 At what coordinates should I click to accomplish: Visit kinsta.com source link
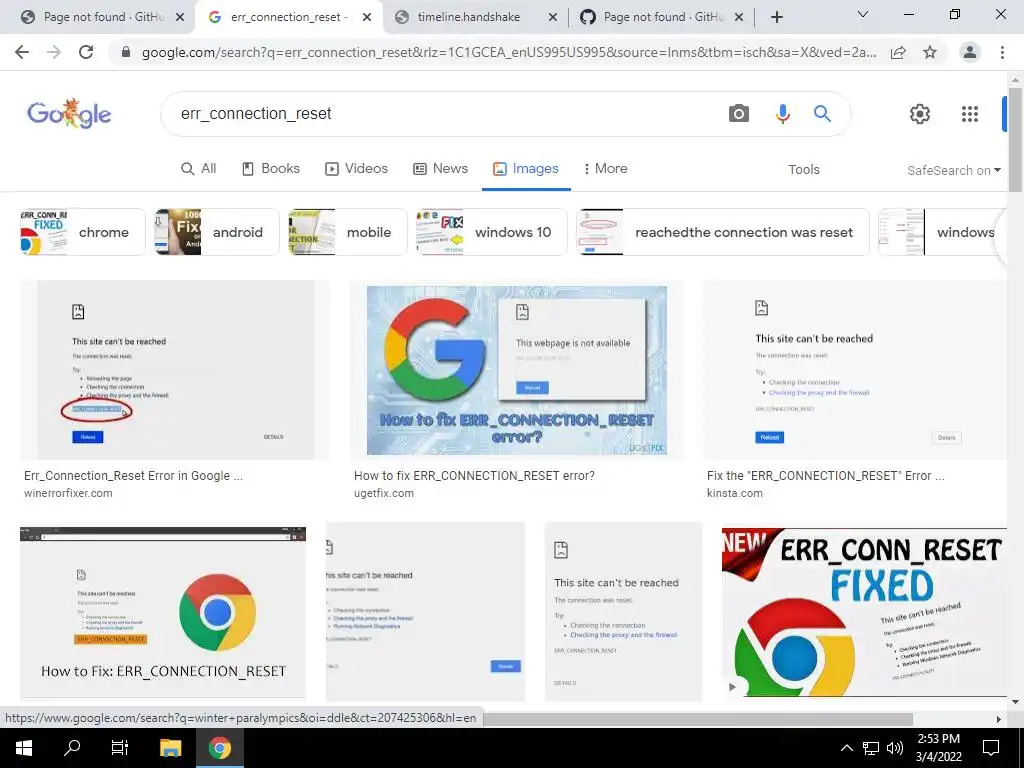coord(734,493)
